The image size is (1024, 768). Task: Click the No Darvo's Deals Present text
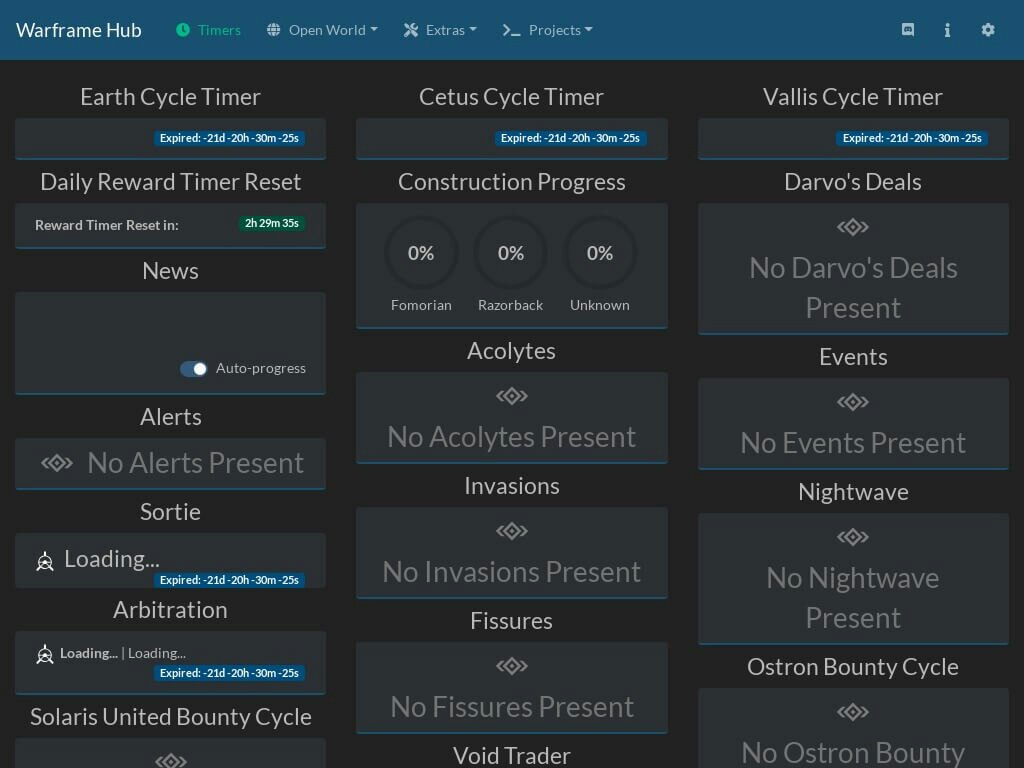click(x=853, y=288)
